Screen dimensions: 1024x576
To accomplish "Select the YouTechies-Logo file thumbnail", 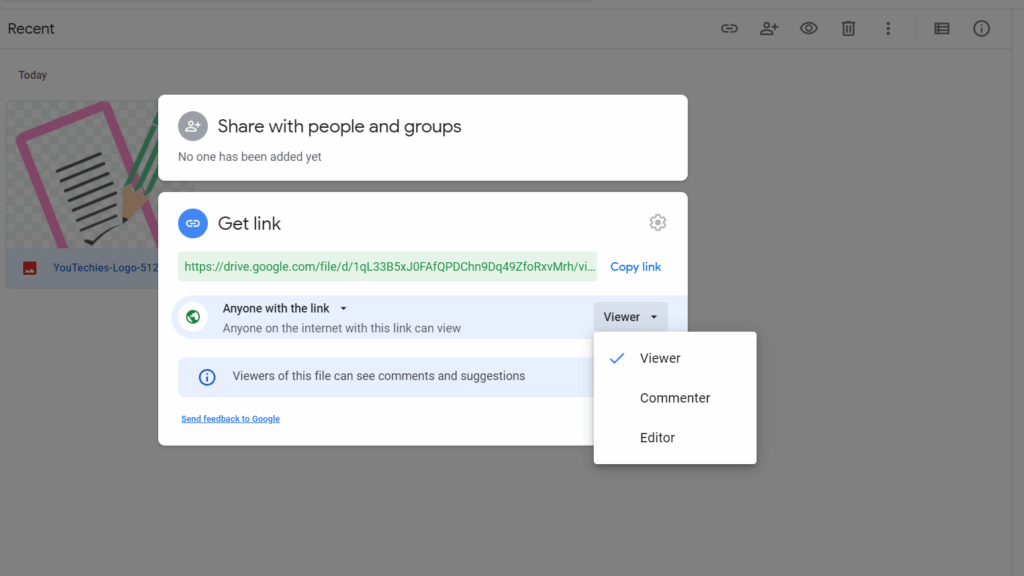I will point(82,174).
